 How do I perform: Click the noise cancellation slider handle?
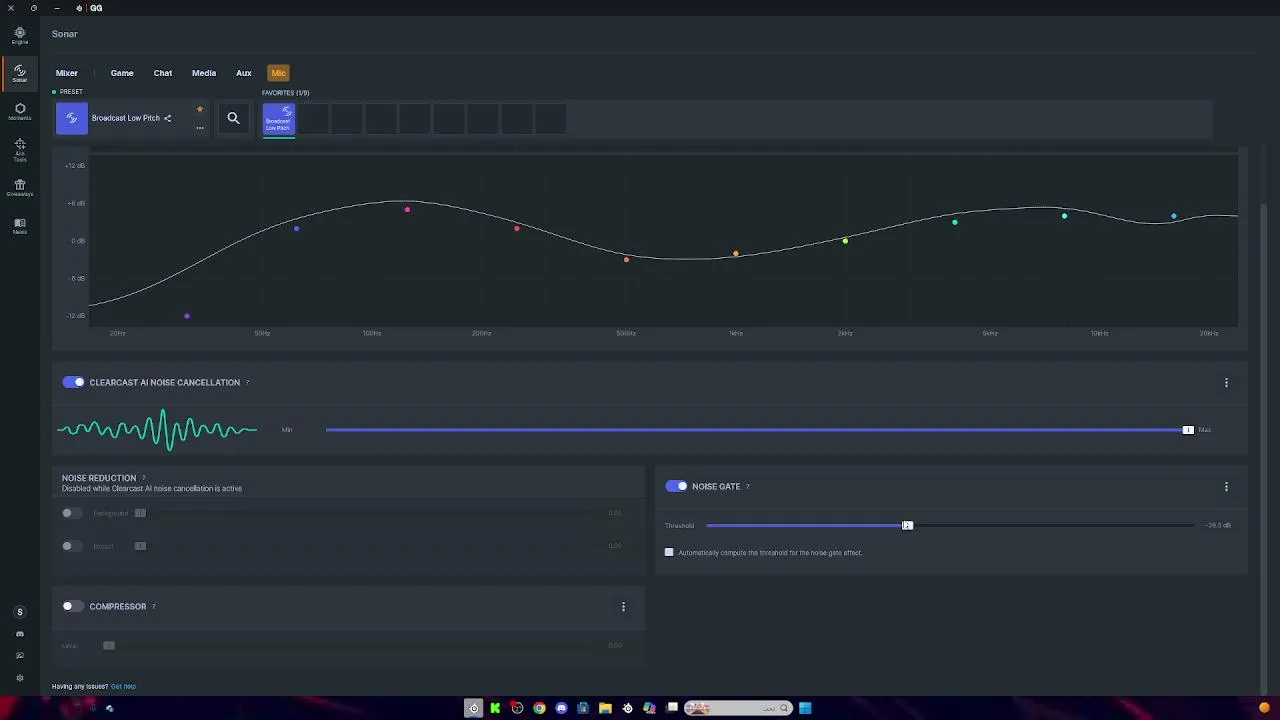pos(1188,430)
